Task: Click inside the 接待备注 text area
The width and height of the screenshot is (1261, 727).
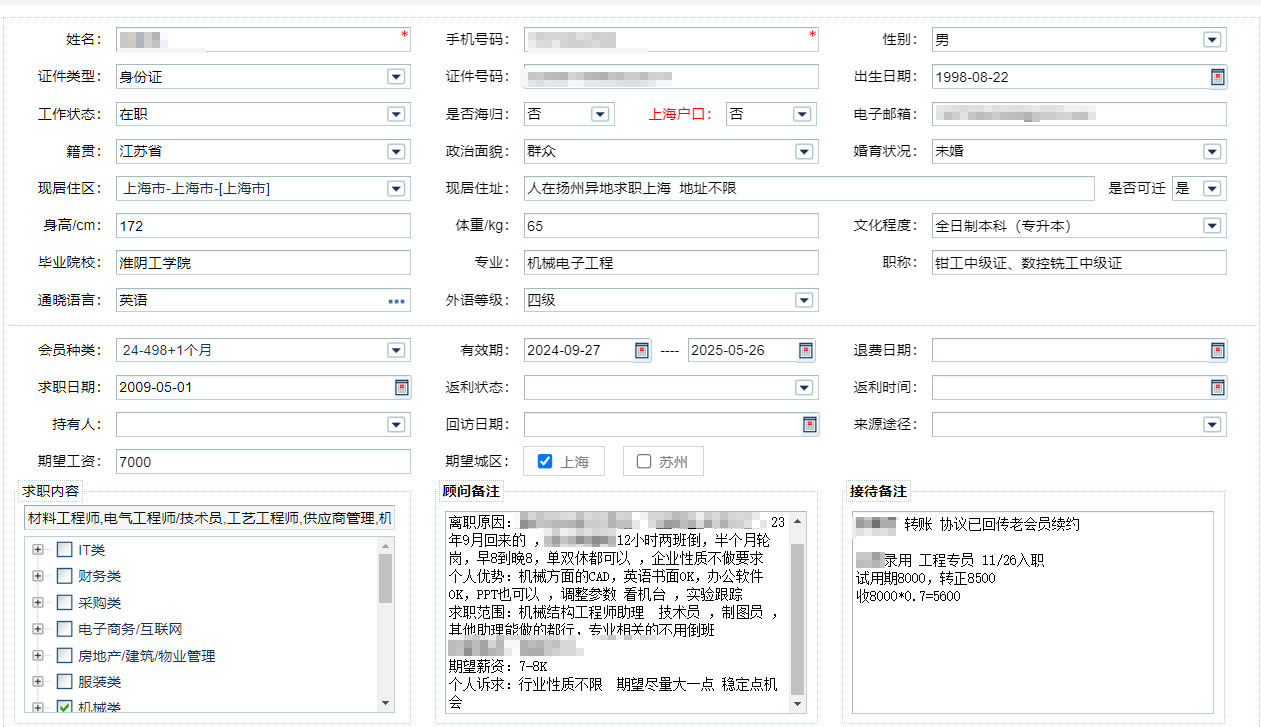Action: click(x=1033, y=613)
